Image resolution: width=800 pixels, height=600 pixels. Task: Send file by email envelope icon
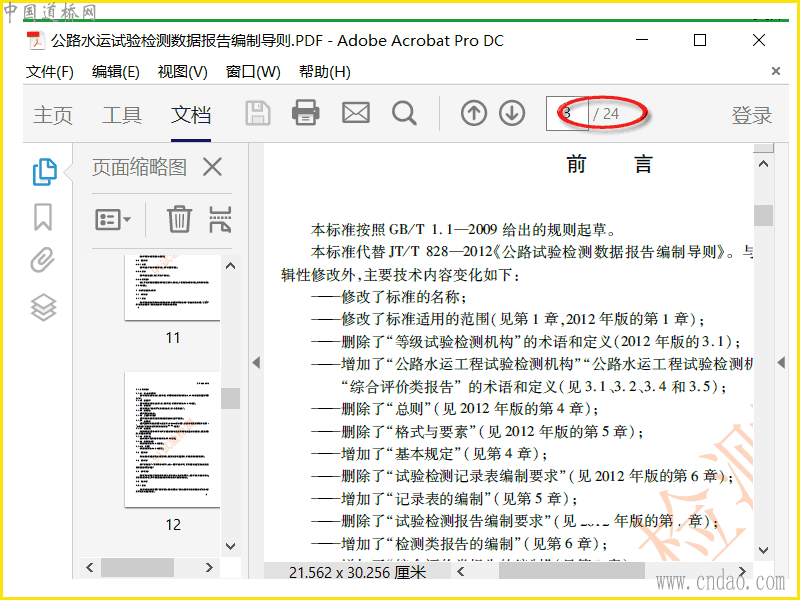(x=356, y=113)
